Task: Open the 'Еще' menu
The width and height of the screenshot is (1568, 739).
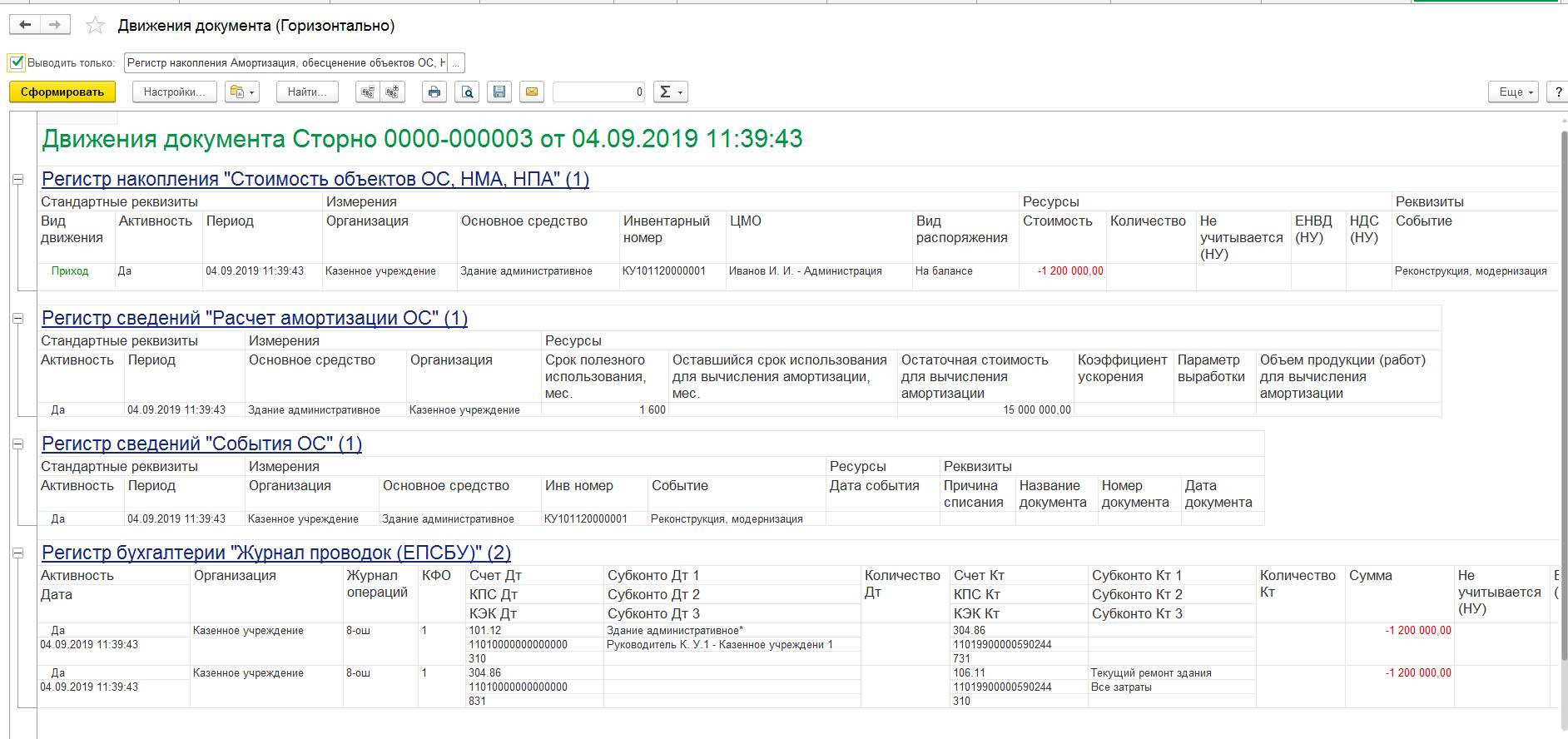Action: (1513, 92)
